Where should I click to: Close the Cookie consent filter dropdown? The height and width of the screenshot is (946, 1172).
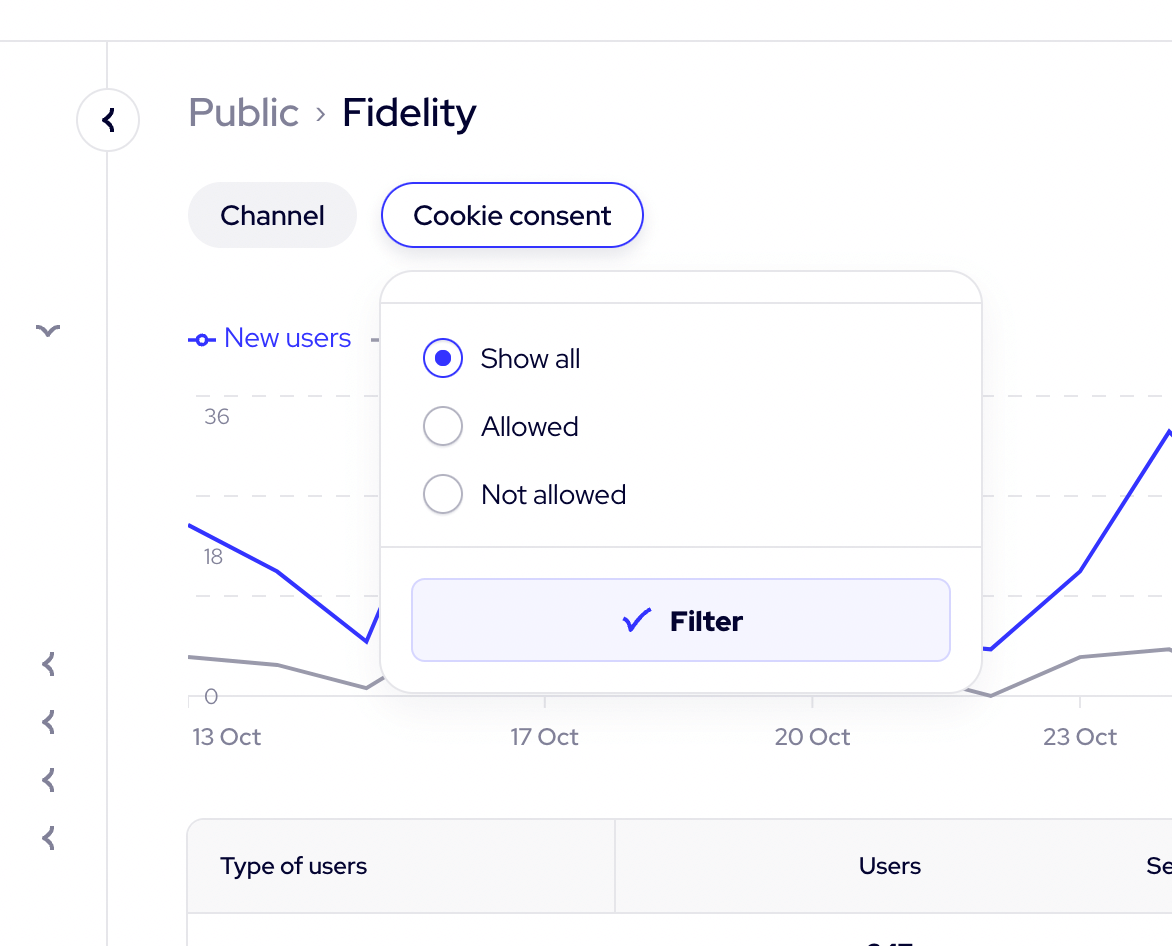512,215
